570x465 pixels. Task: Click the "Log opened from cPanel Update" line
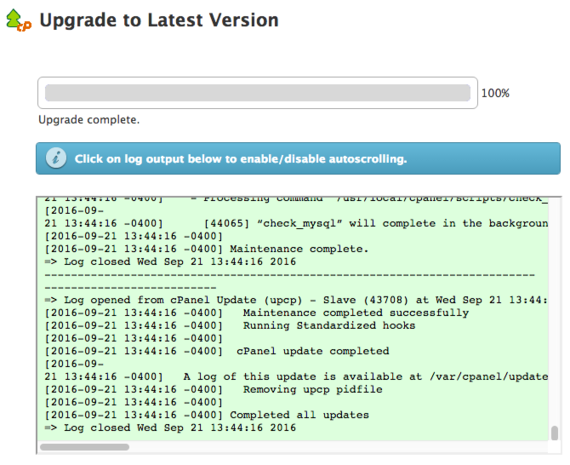pos(296,300)
